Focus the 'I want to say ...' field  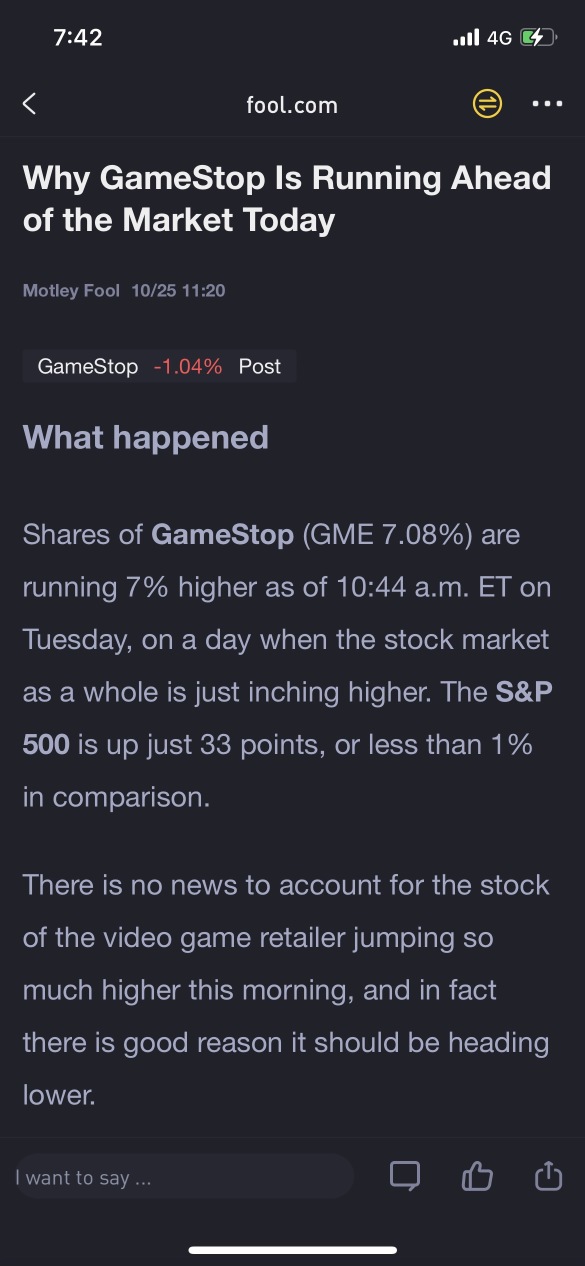click(184, 1177)
